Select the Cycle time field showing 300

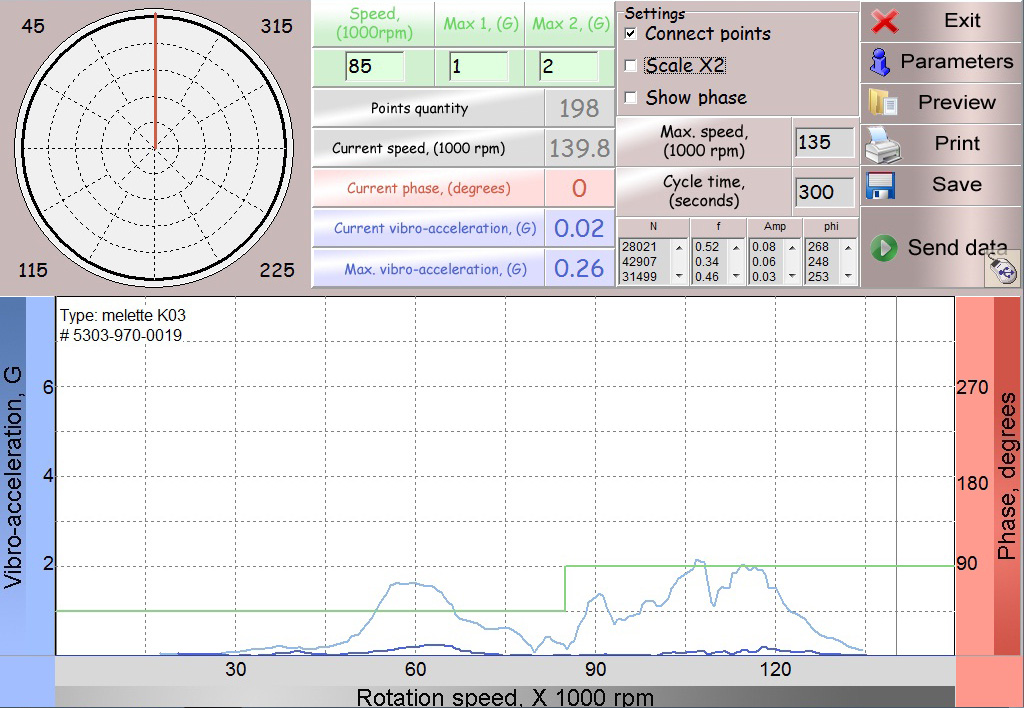[824, 191]
